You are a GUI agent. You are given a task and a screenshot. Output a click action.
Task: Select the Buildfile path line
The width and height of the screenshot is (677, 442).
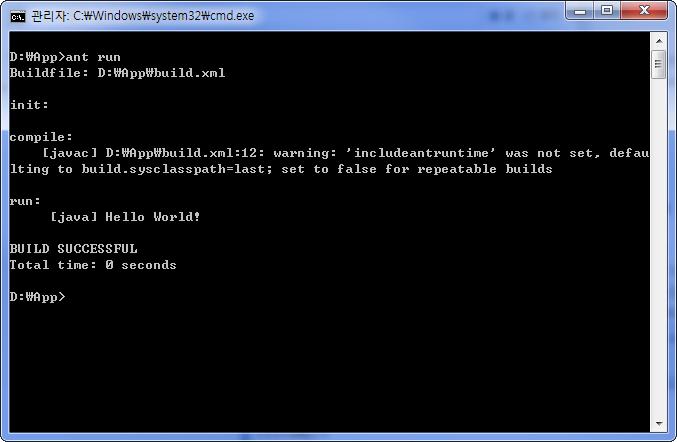click(117, 73)
